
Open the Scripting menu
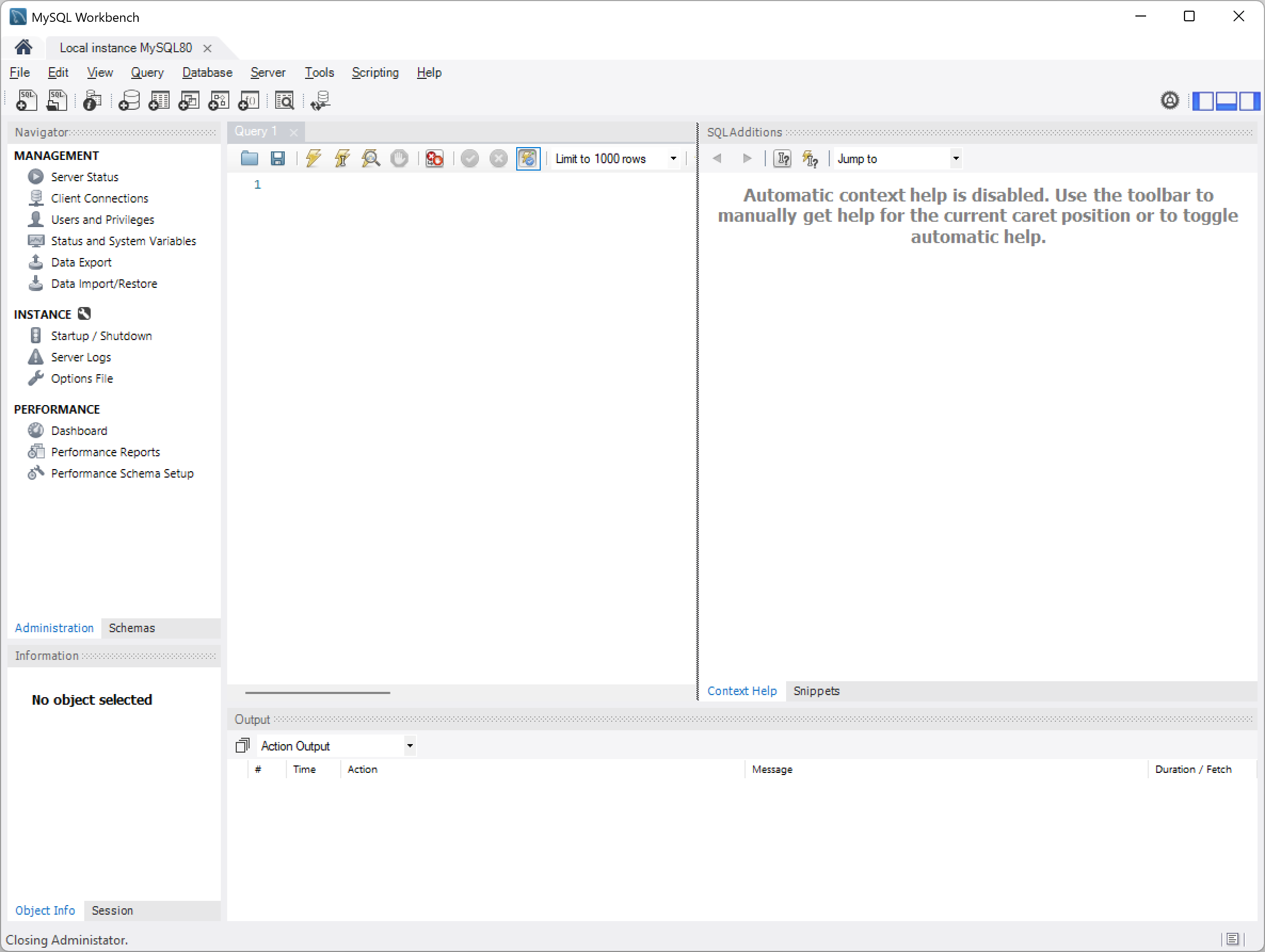tap(375, 72)
